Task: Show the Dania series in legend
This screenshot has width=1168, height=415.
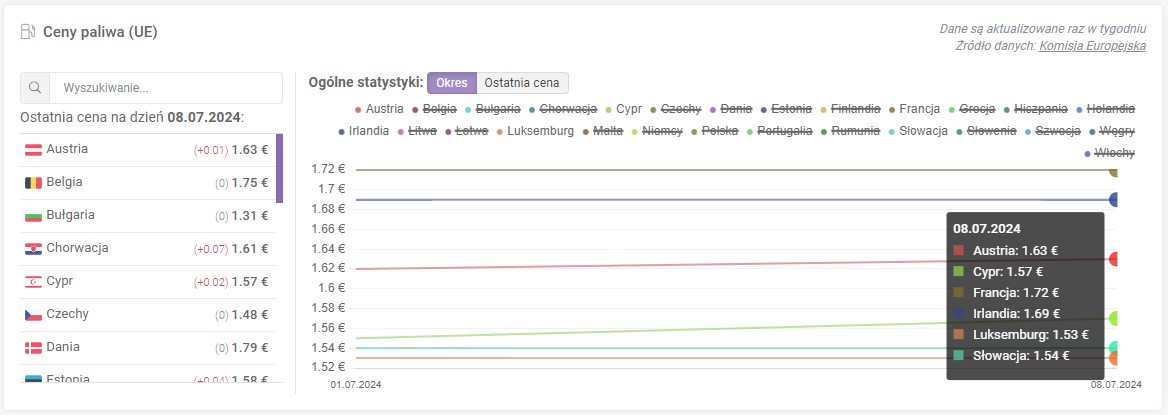Action: click(x=730, y=109)
